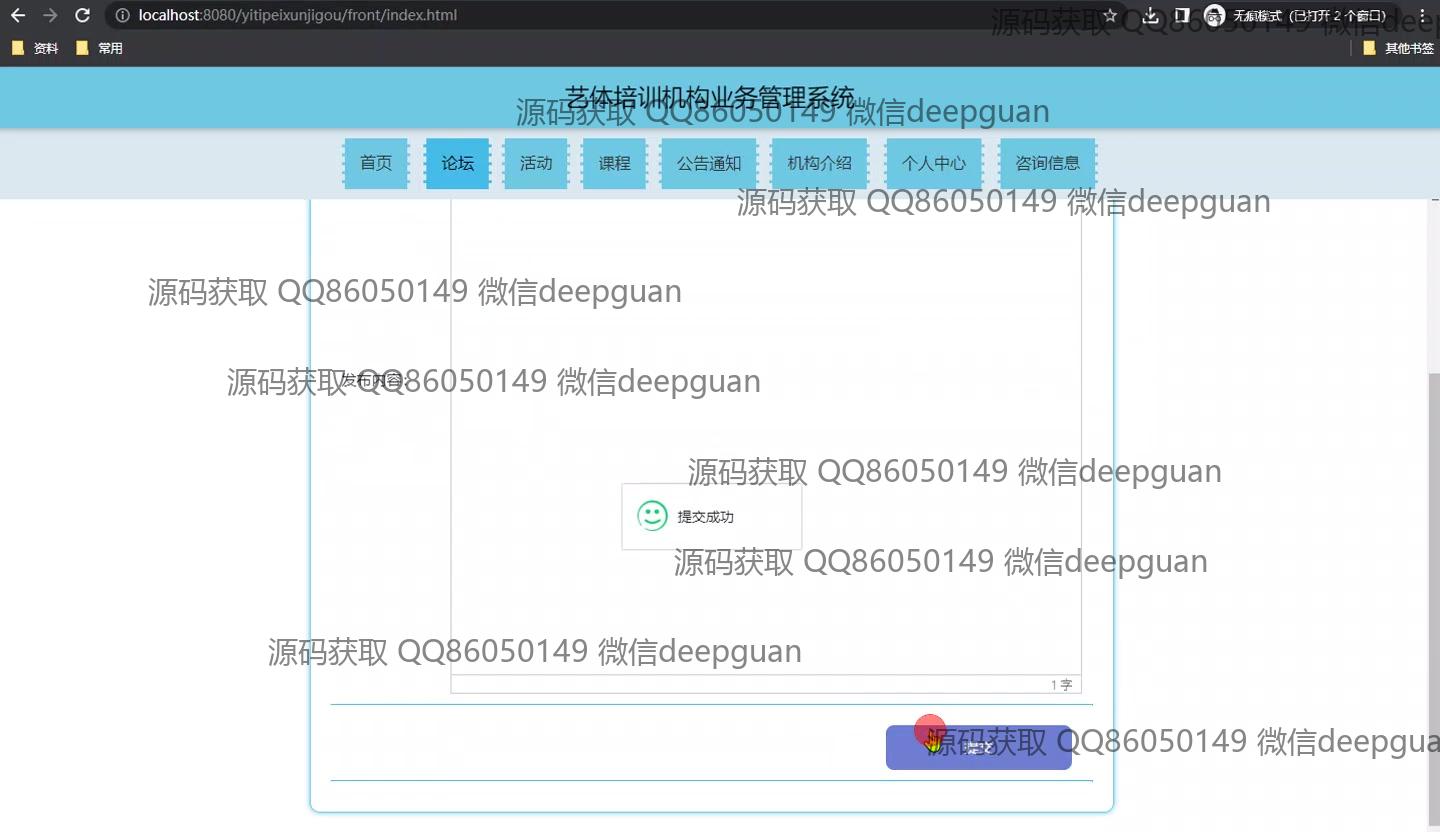Image resolution: width=1440 pixels, height=832 pixels.
Task: Bookmark this page with the star icon
Action: tap(1110, 15)
